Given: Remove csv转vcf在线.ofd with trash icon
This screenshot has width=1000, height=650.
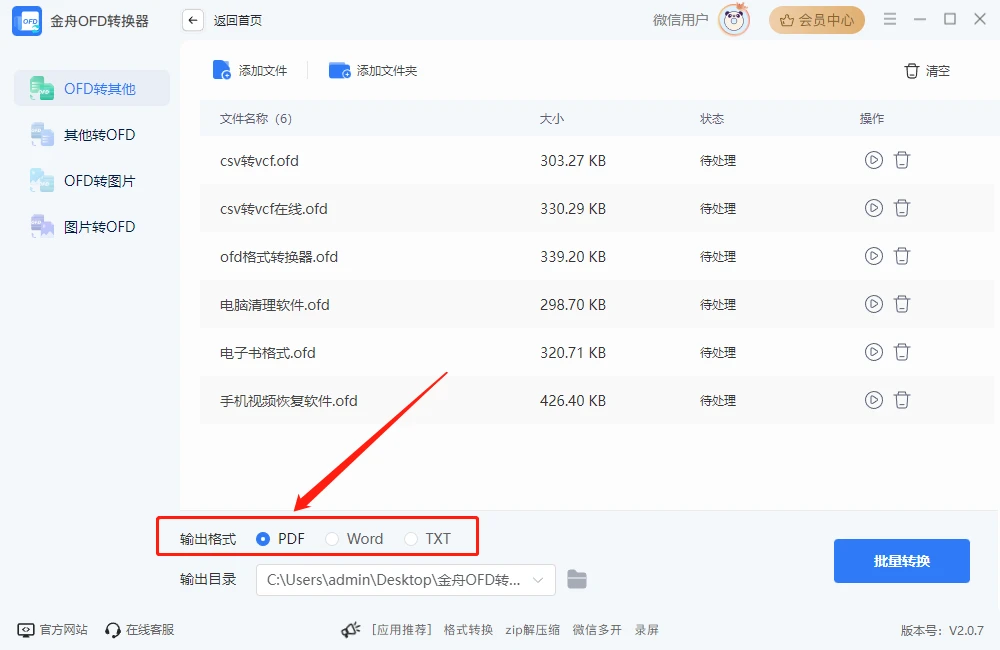Looking at the screenshot, I should coord(901,207).
